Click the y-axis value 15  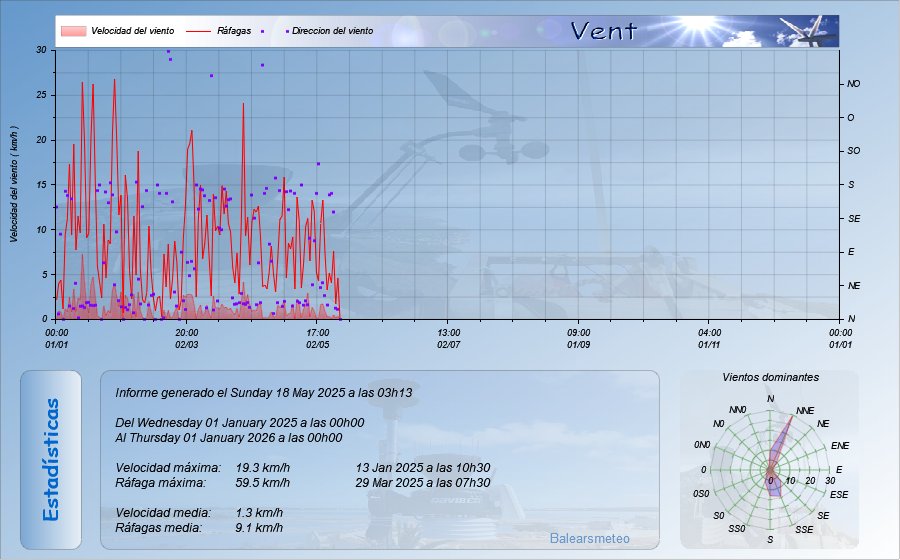[41, 185]
